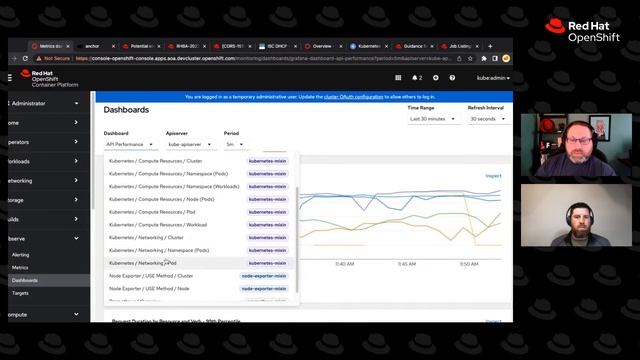Click the browser address bar URL

click(263, 58)
